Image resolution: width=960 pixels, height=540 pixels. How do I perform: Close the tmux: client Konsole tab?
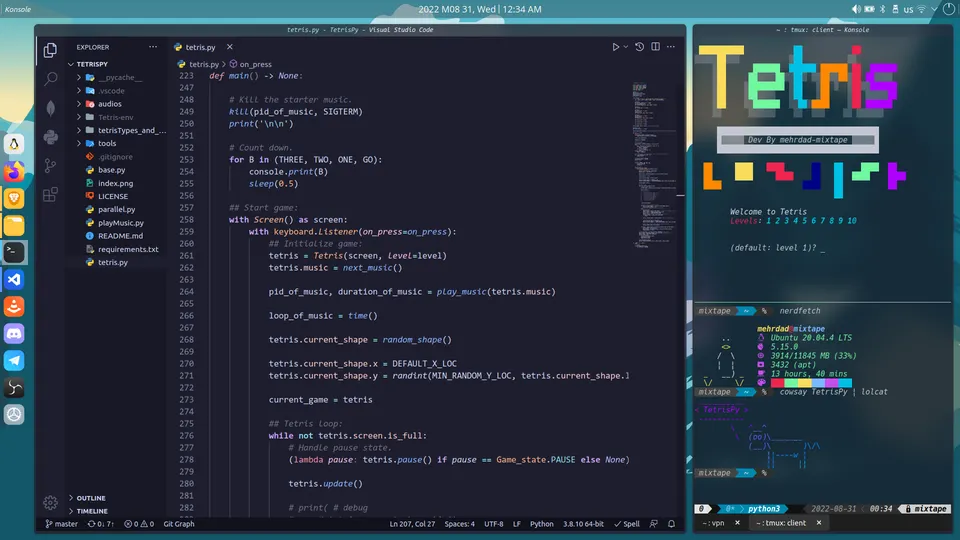(819, 523)
